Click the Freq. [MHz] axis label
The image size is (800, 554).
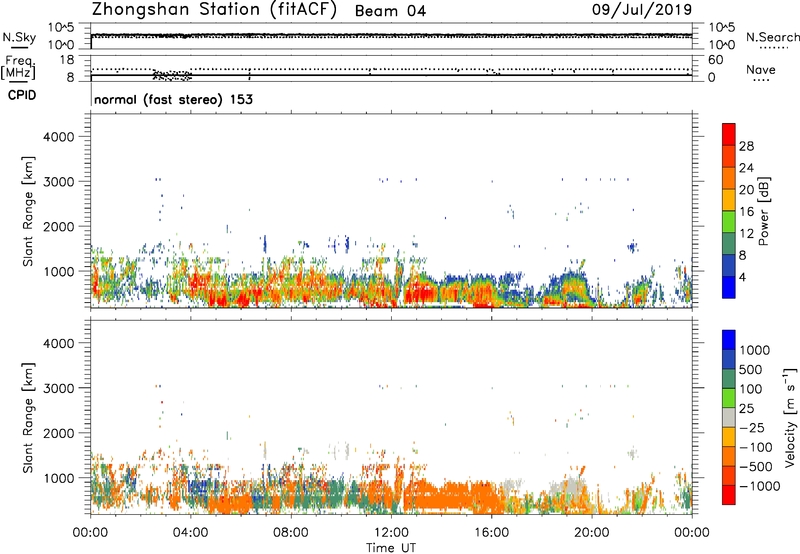[x=18, y=67]
